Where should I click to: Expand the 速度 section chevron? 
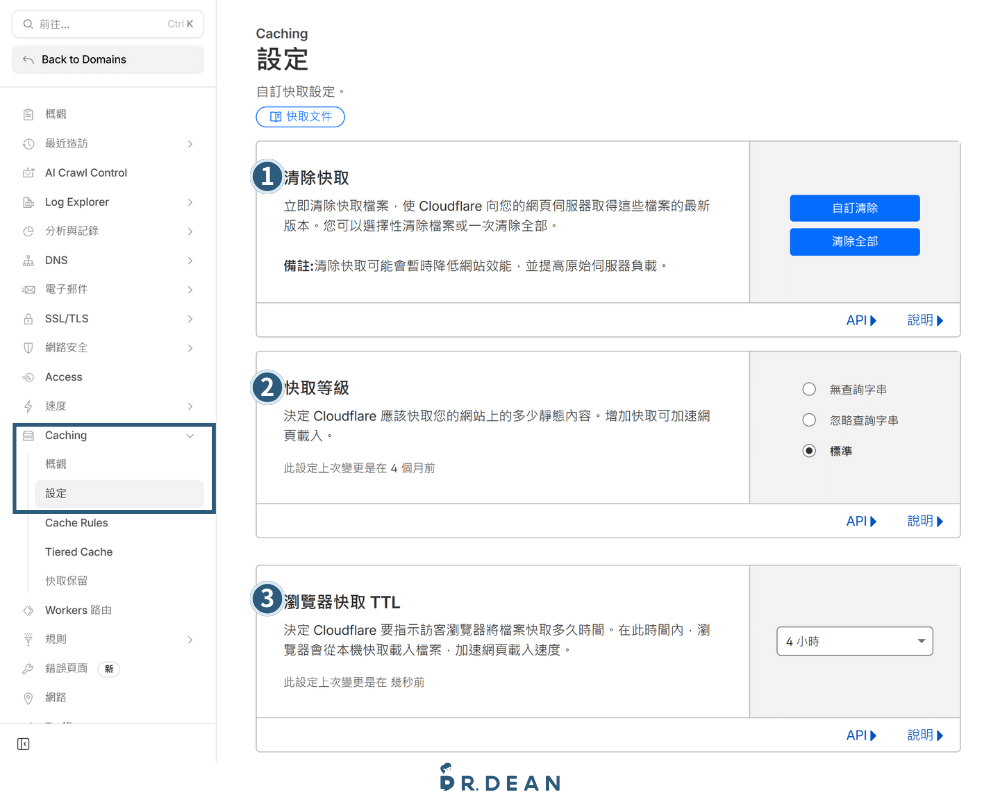click(190, 406)
